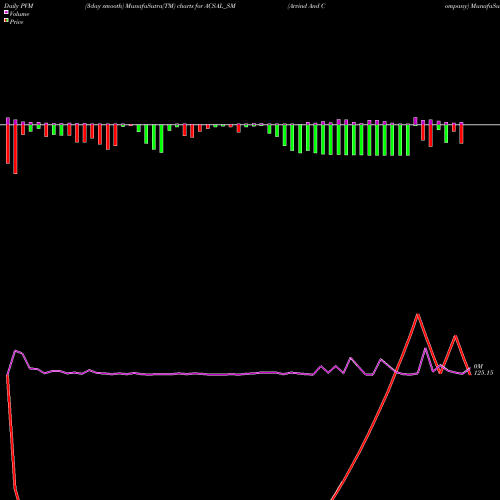This screenshot has width=500, height=500.
Task: Click the magenta volume line's first peak
Action: pos(15,351)
